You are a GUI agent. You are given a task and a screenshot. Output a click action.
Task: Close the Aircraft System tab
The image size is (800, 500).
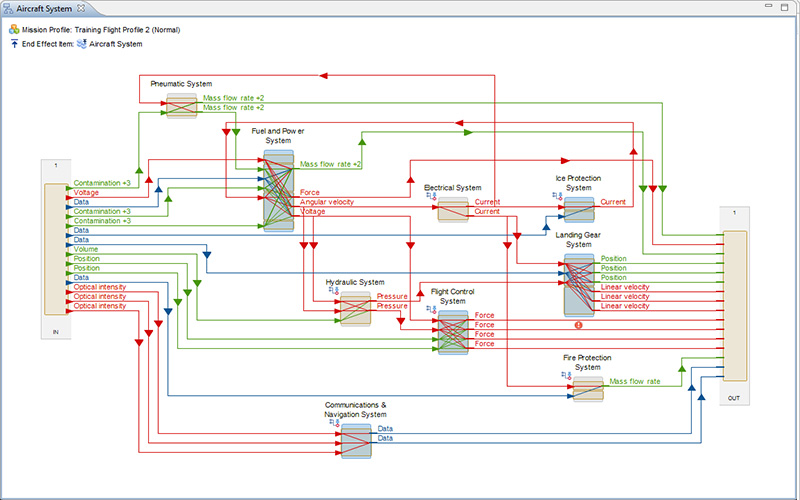click(x=81, y=9)
